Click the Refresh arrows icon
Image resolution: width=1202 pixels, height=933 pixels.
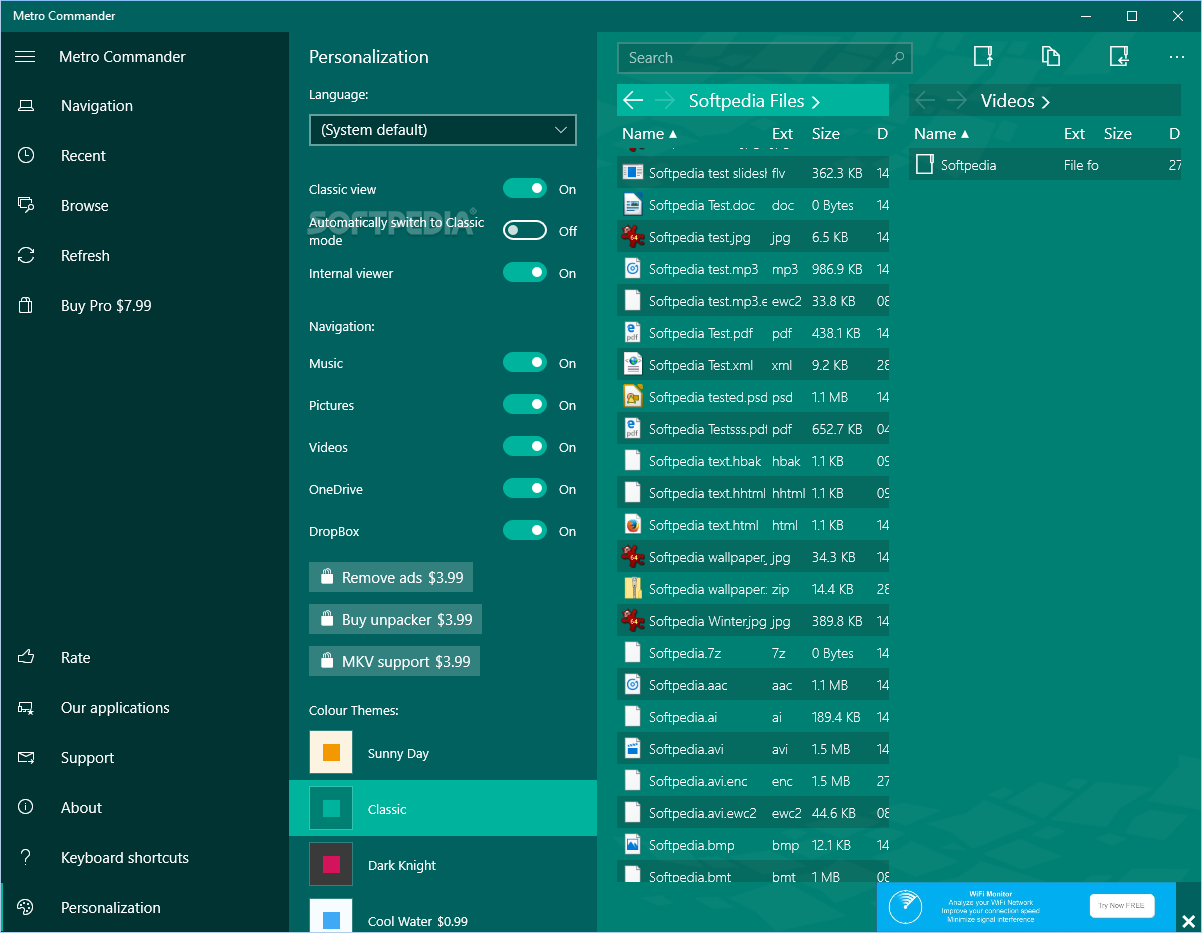point(26,256)
